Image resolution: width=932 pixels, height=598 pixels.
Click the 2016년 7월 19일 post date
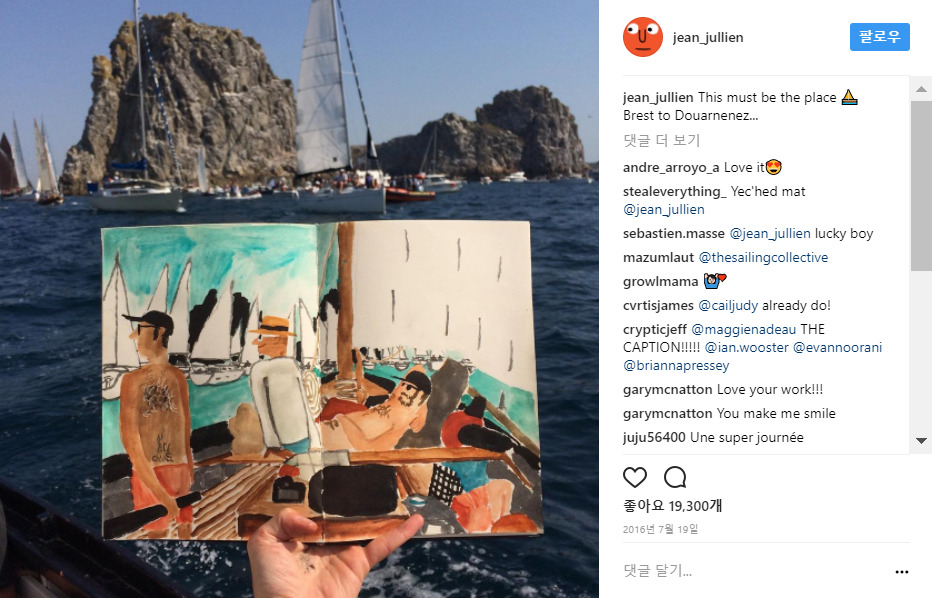660,529
